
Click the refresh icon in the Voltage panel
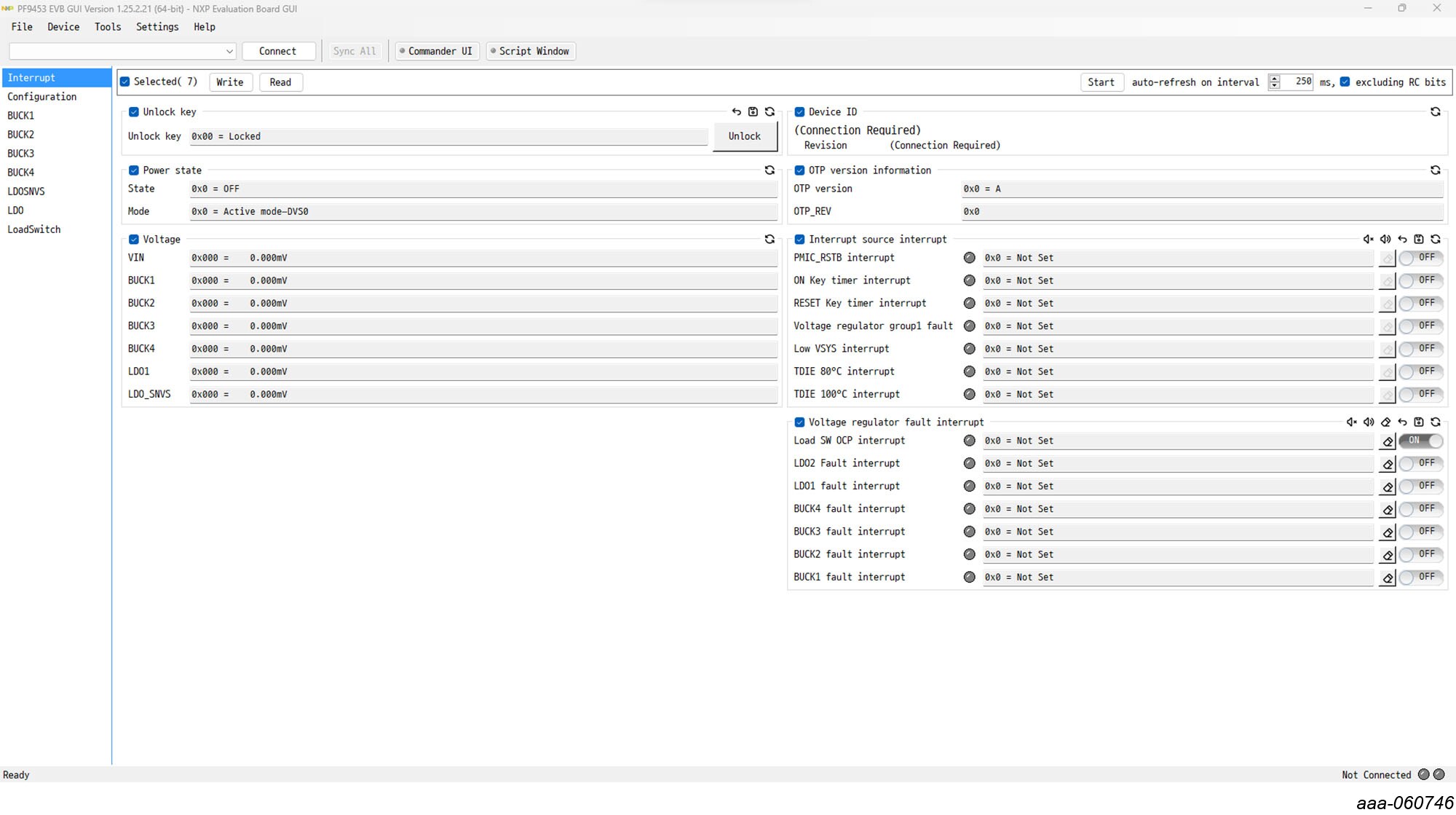(769, 239)
